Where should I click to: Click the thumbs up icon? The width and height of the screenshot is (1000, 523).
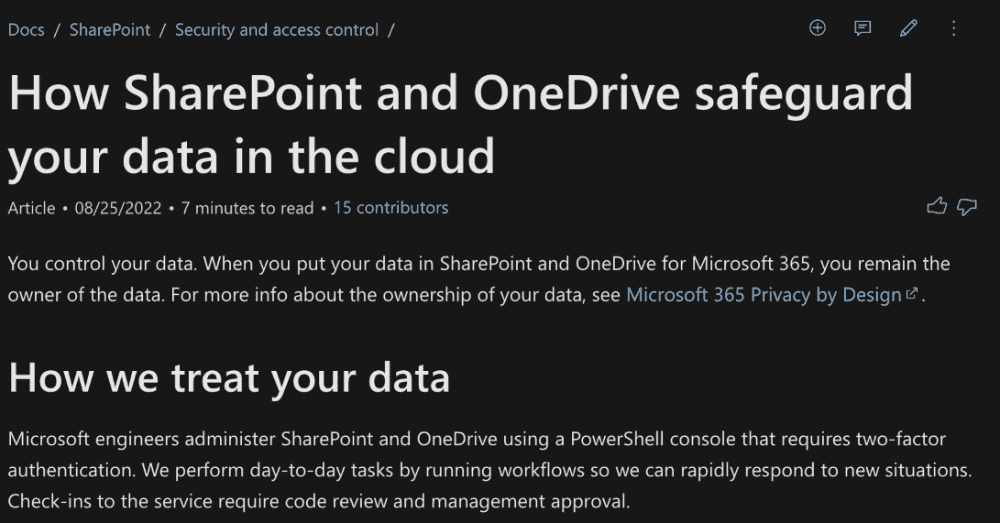(936, 207)
